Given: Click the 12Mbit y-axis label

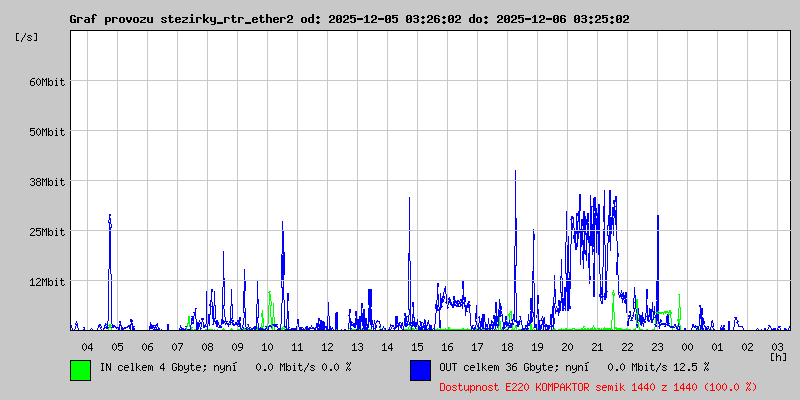Looking at the screenshot, I should [47, 282].
